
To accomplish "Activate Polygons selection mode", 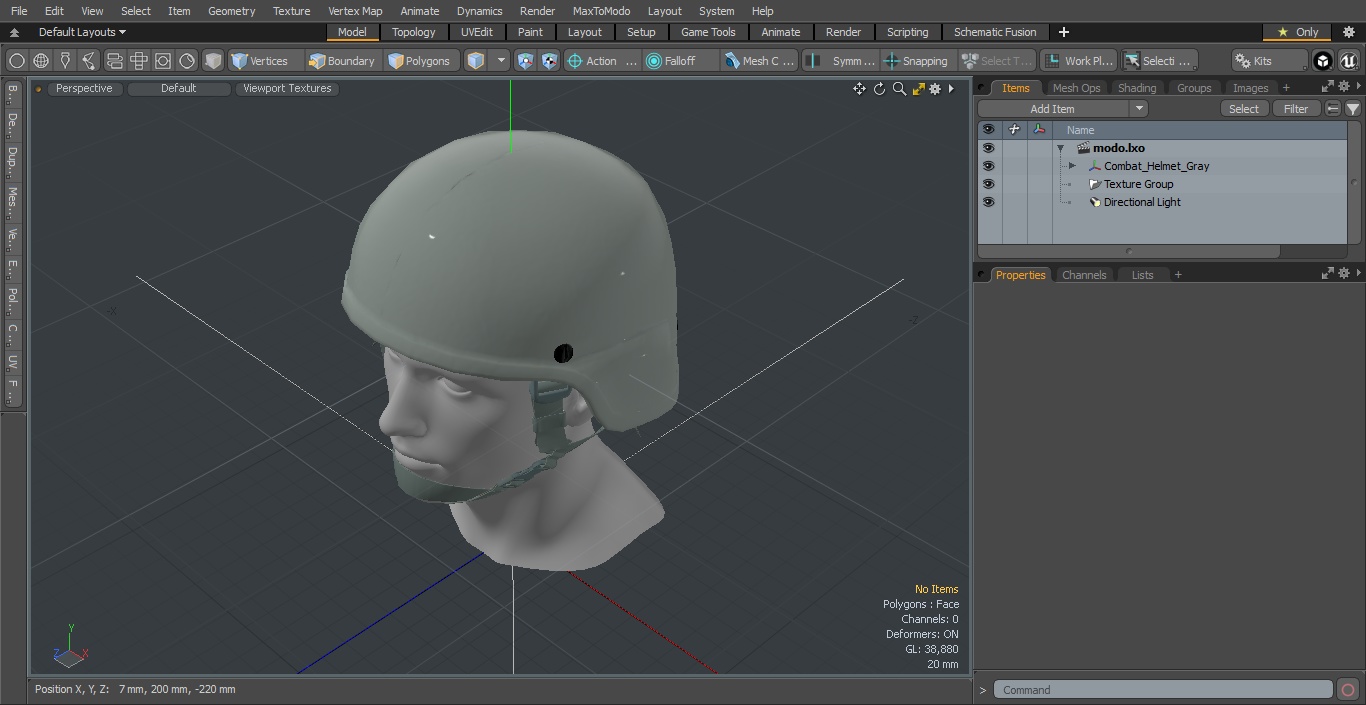I will coord(422,61).
